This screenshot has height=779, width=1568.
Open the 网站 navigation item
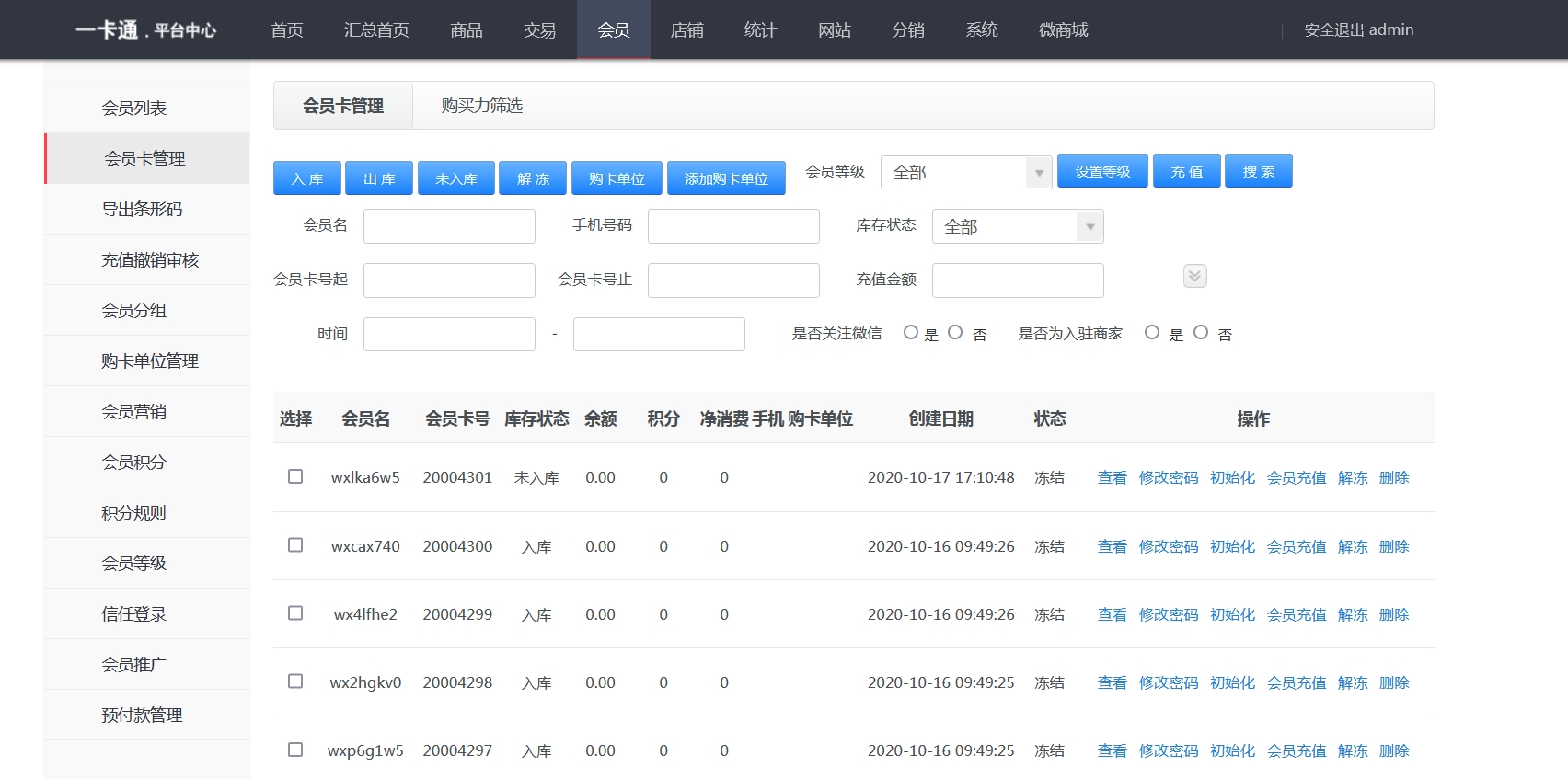(x=835, y=29)
